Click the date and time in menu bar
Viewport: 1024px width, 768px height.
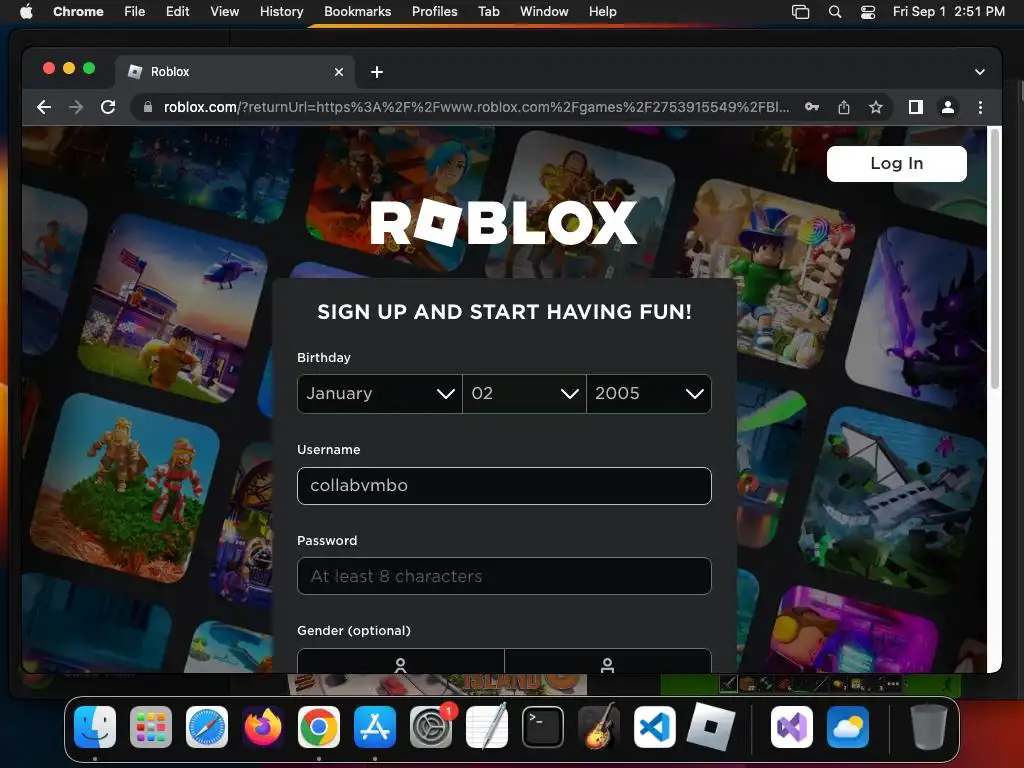[948, 11]
